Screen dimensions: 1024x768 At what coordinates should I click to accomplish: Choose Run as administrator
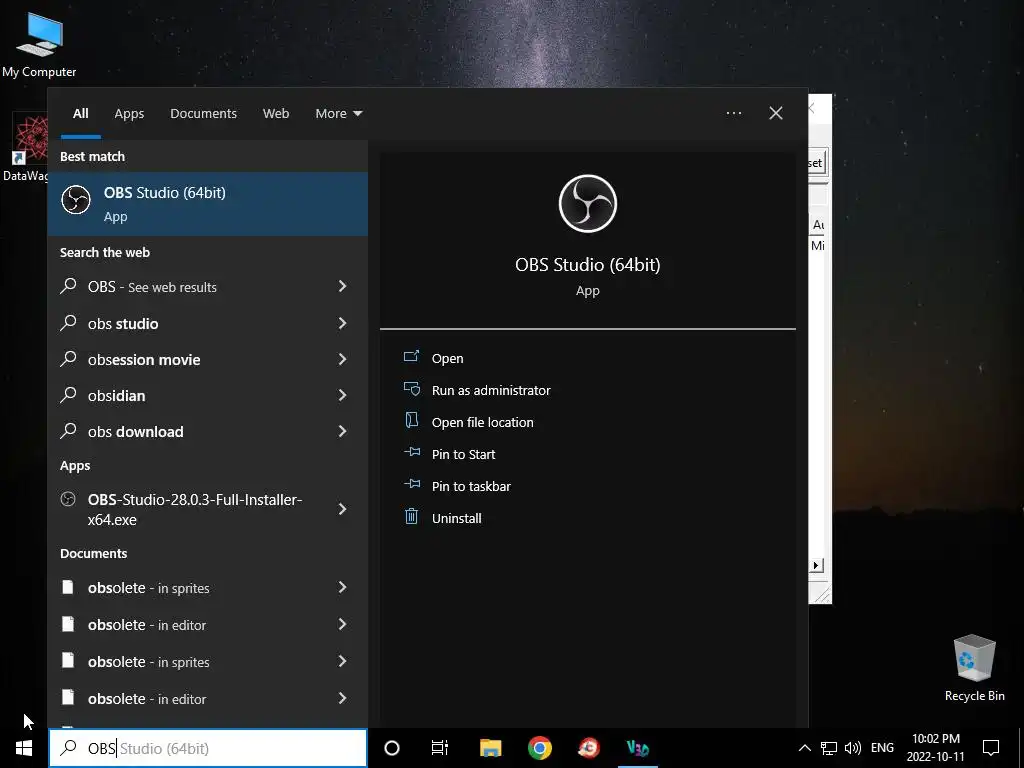coord(491,390)
